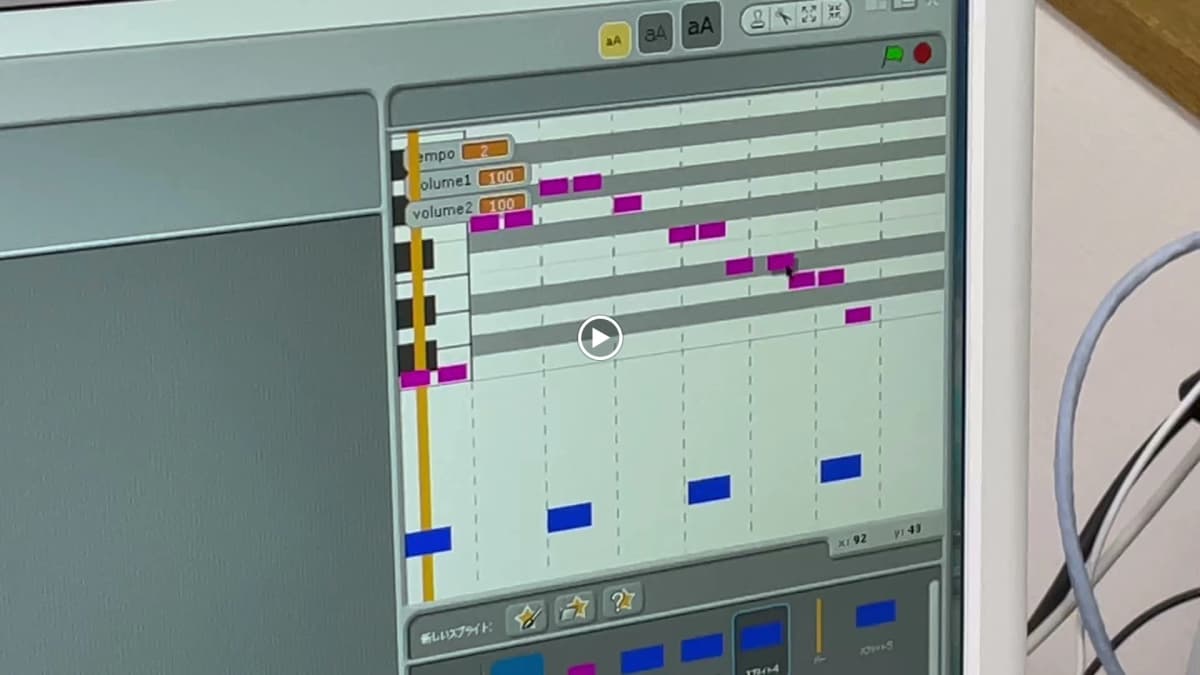Choose a new sprite from file folder icon

[x=574, y=607]
